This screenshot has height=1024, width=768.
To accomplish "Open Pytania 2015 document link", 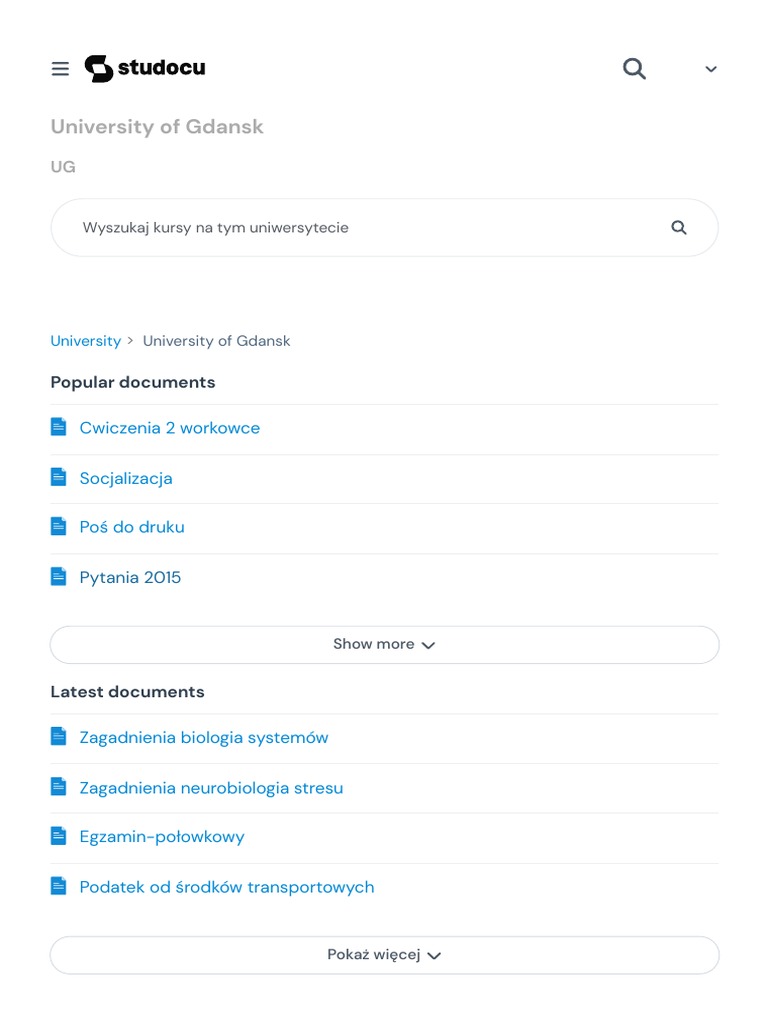I will [x=130, y=577].
